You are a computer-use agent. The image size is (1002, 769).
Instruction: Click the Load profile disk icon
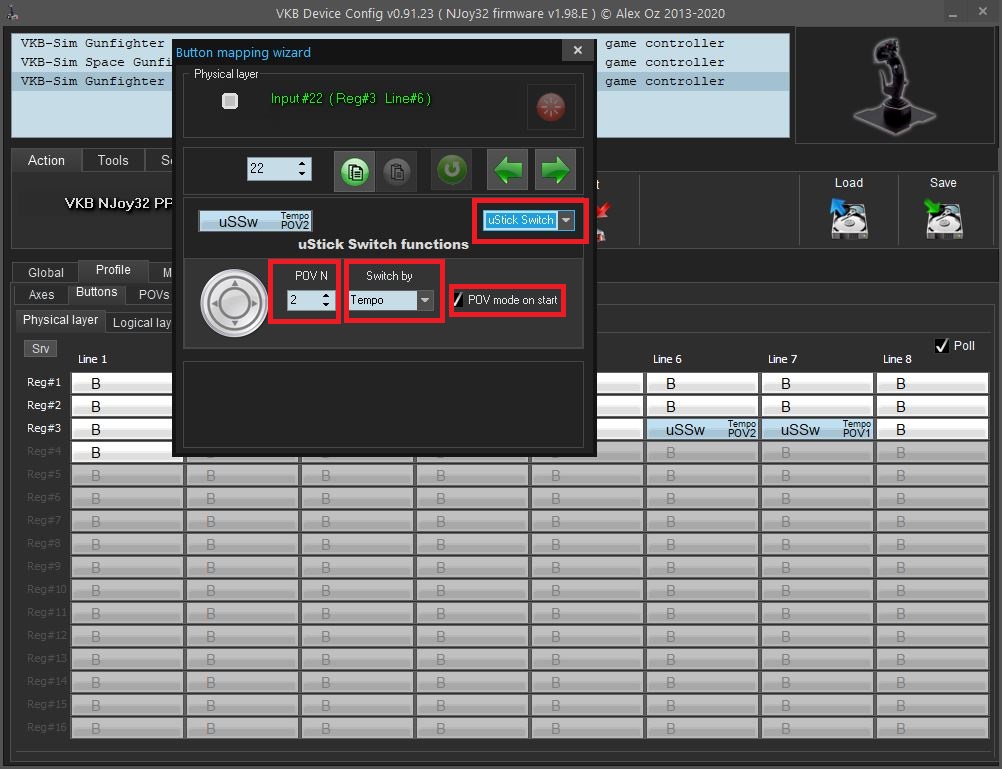tap(848, 217)
